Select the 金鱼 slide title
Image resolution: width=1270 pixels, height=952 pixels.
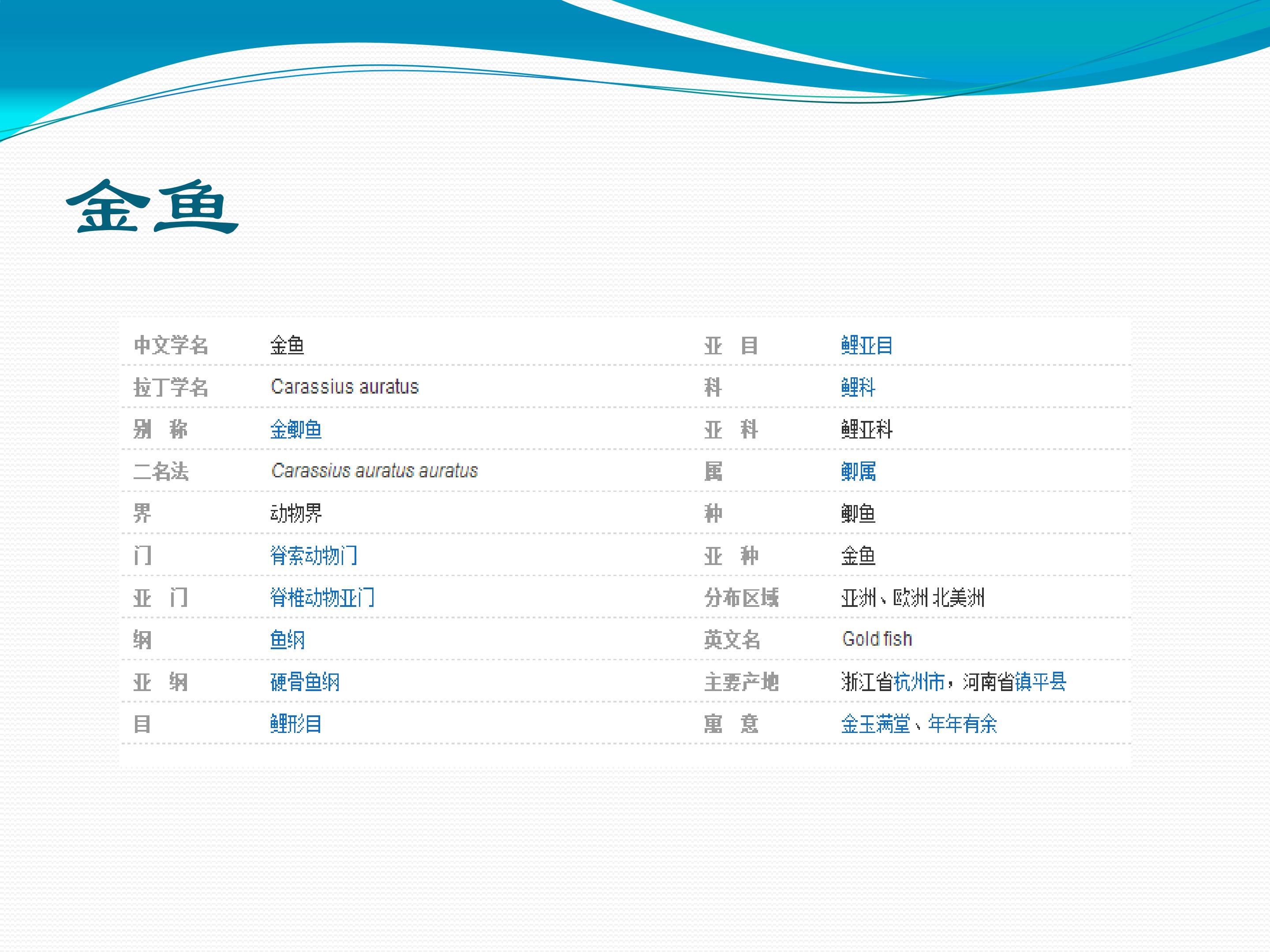tap(152, 206)
